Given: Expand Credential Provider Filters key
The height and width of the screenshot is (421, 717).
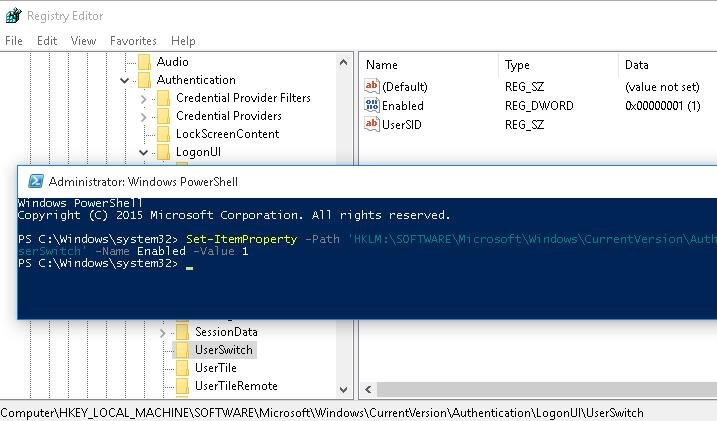Looking at the screenshot, I should point(144,99).
